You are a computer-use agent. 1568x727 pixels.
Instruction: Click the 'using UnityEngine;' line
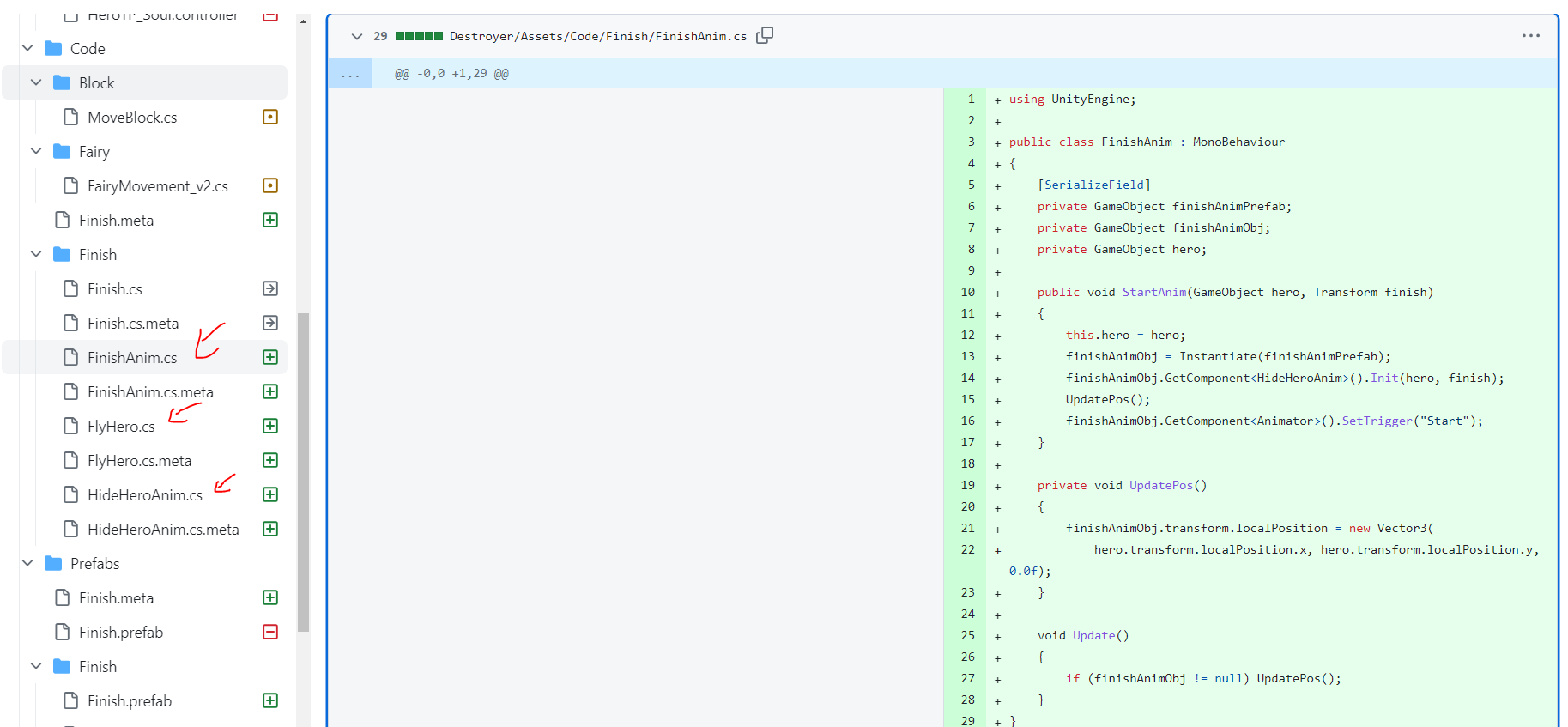pos(1072,99)
